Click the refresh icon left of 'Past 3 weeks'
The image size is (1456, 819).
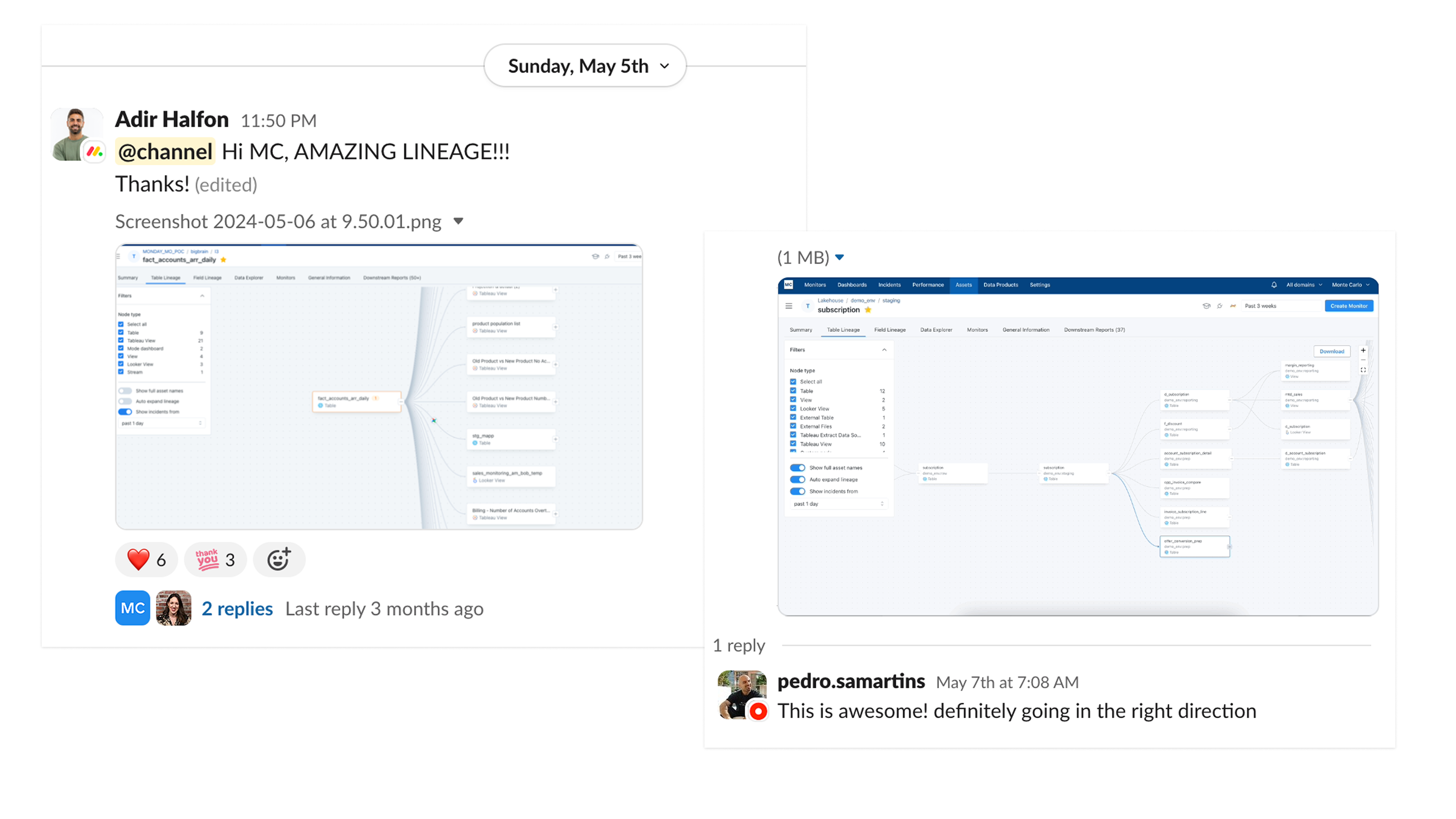(x=1220, y=306)
